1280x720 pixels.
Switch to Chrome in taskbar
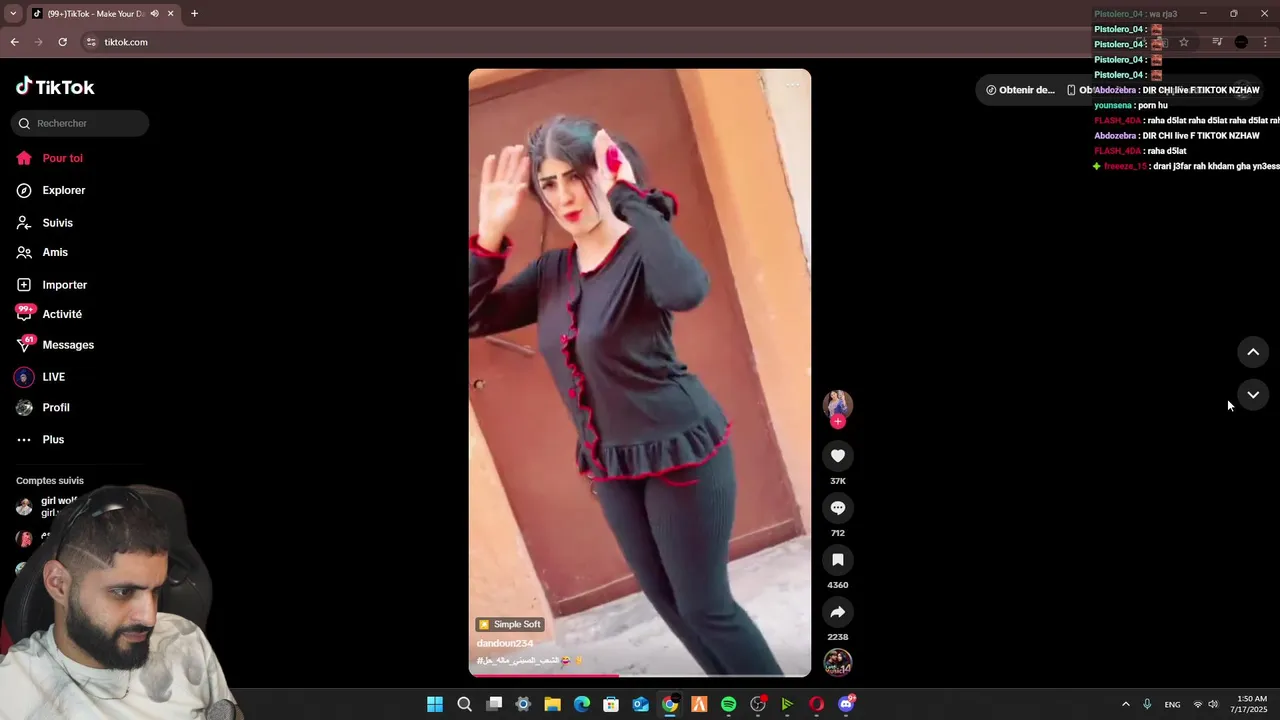(670, 704)
